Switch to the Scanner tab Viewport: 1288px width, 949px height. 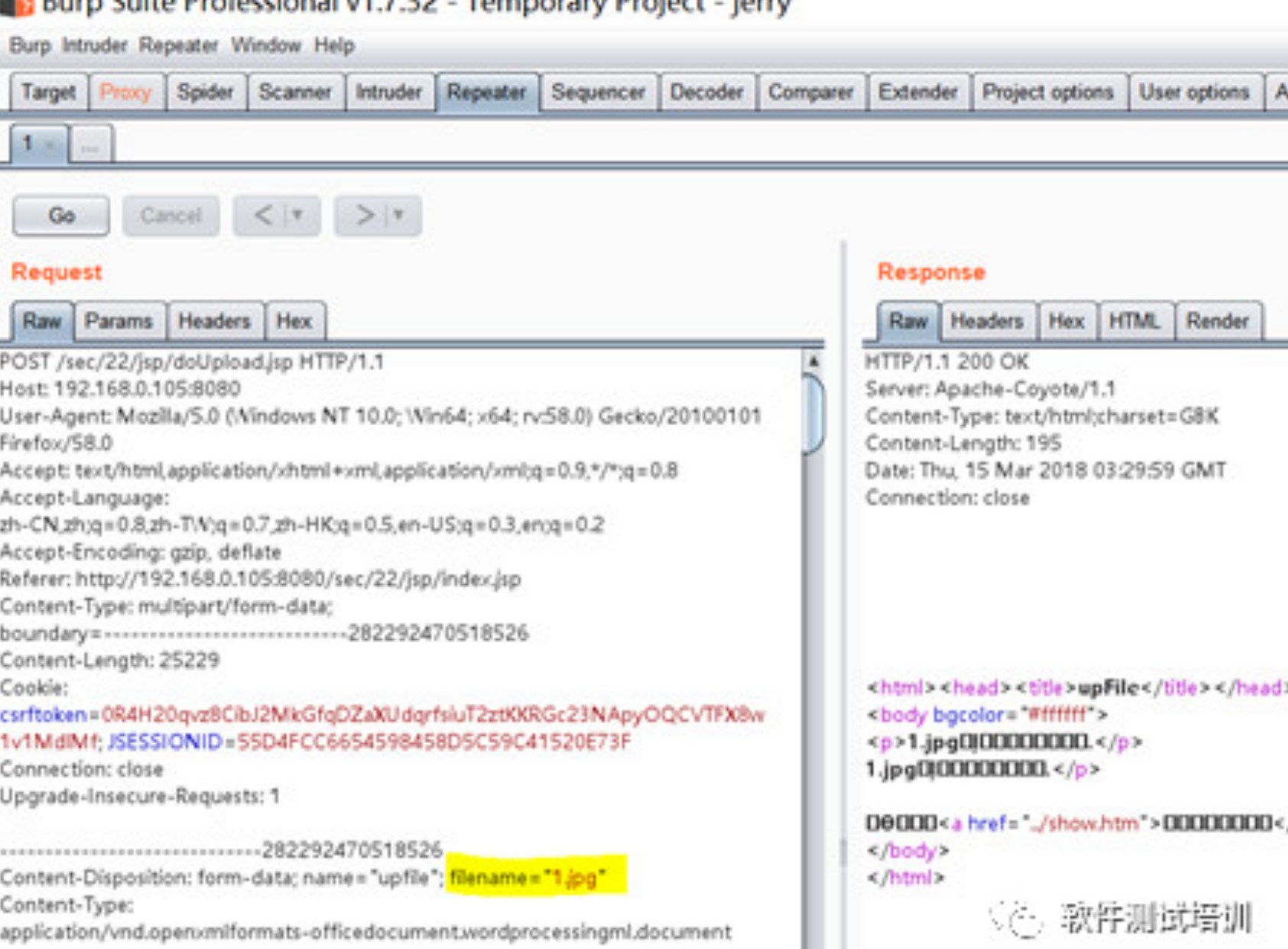(294, 93)
